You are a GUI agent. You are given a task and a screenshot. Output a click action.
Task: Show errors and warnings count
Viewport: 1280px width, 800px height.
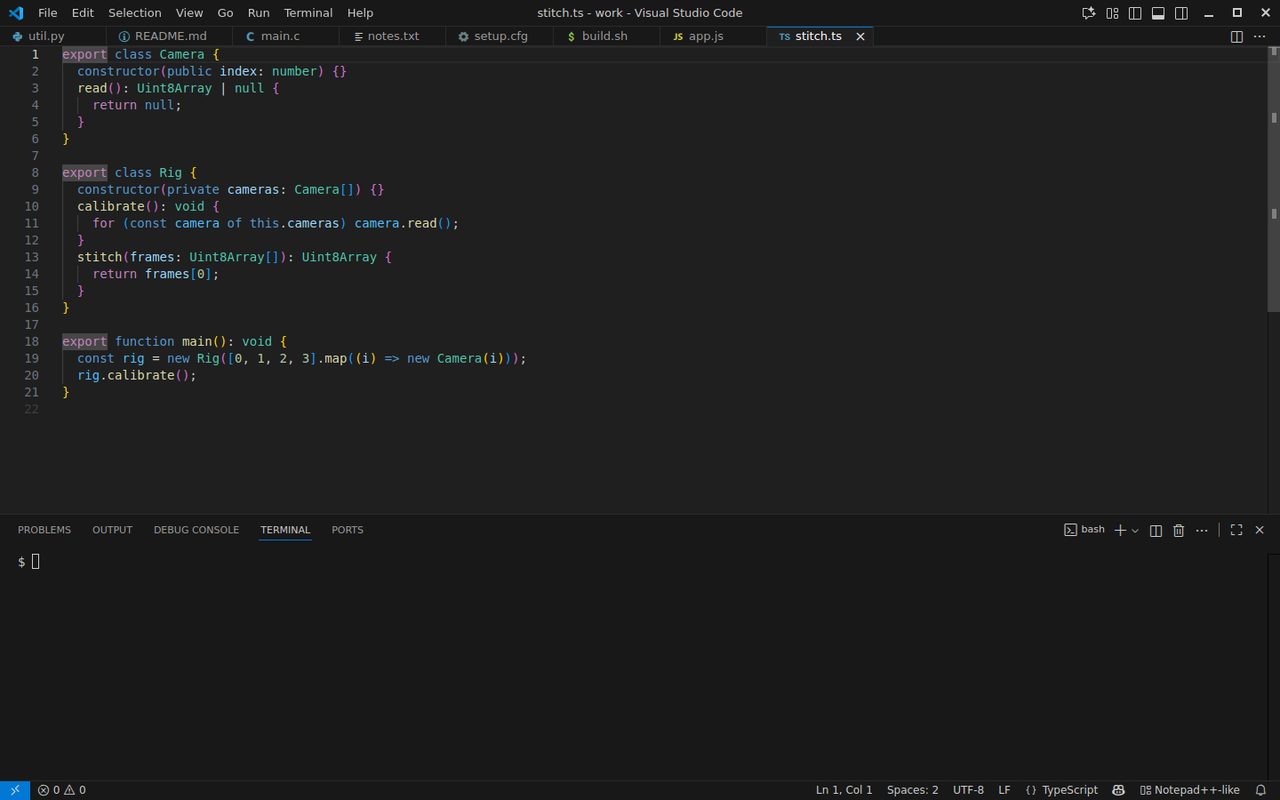pos(62,790)
